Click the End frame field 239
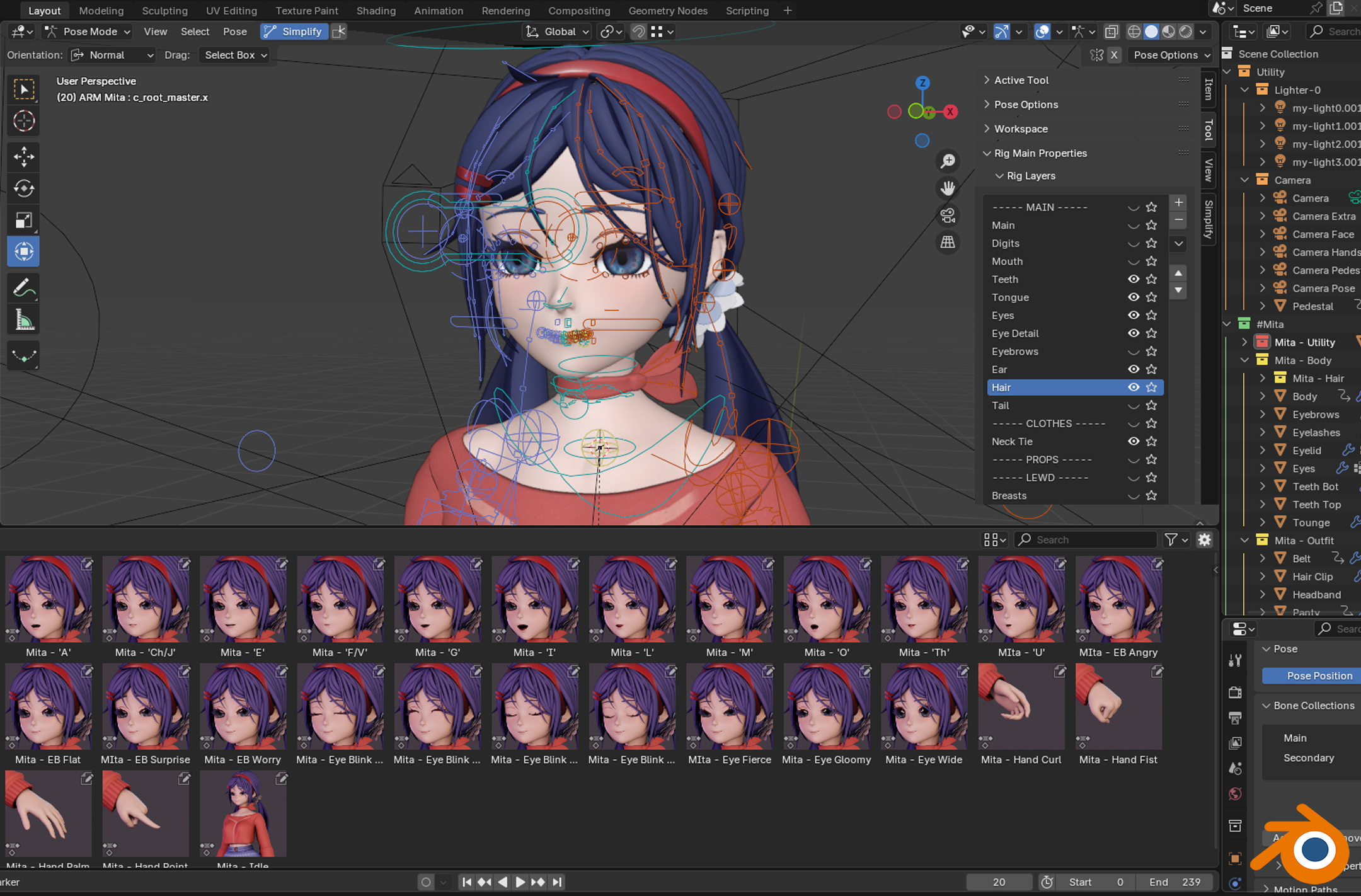The height and width of the screenshot is (896, 1361). coord(1174,882)
